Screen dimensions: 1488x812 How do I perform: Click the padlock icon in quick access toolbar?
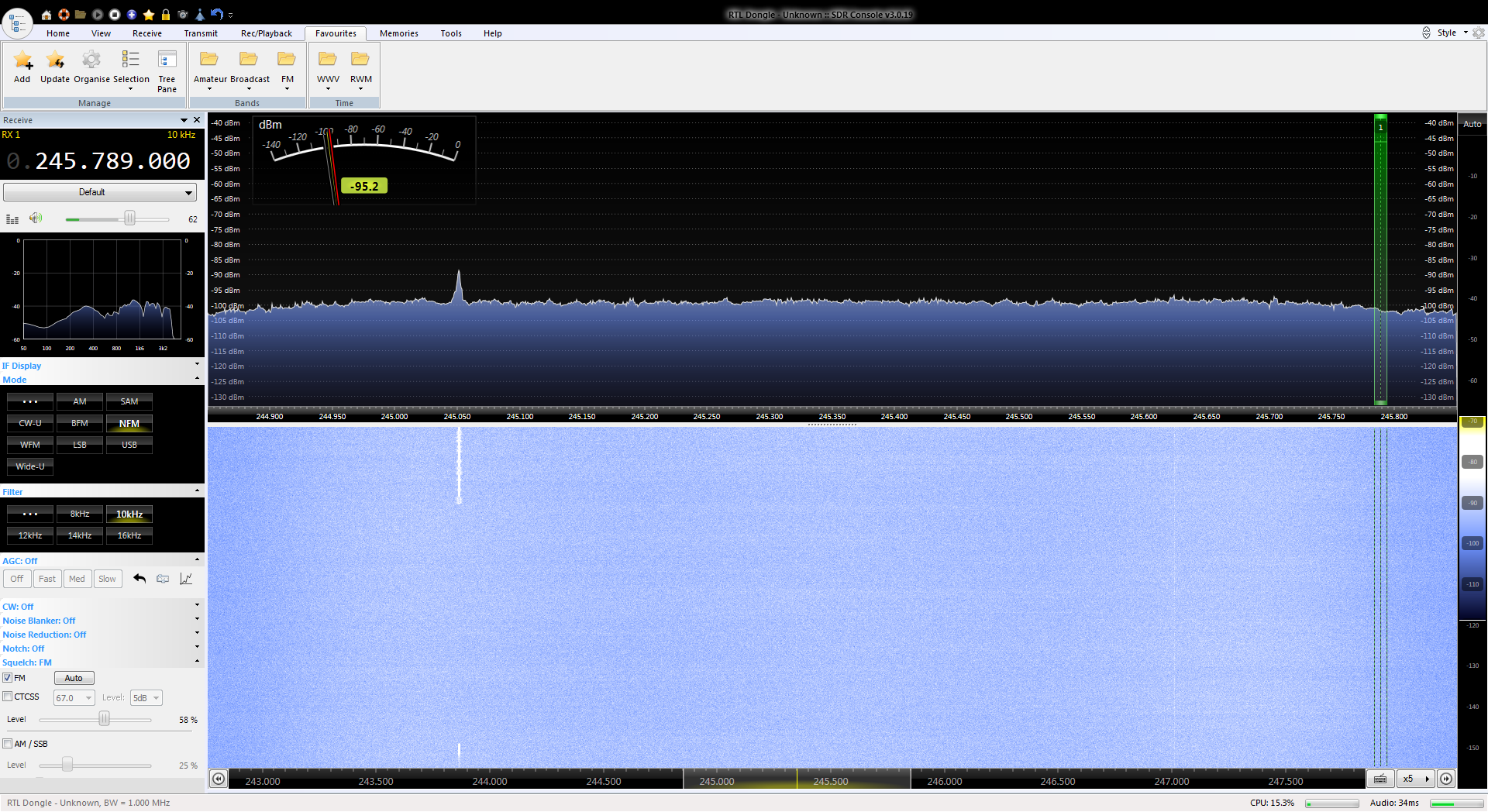point(165,15)
